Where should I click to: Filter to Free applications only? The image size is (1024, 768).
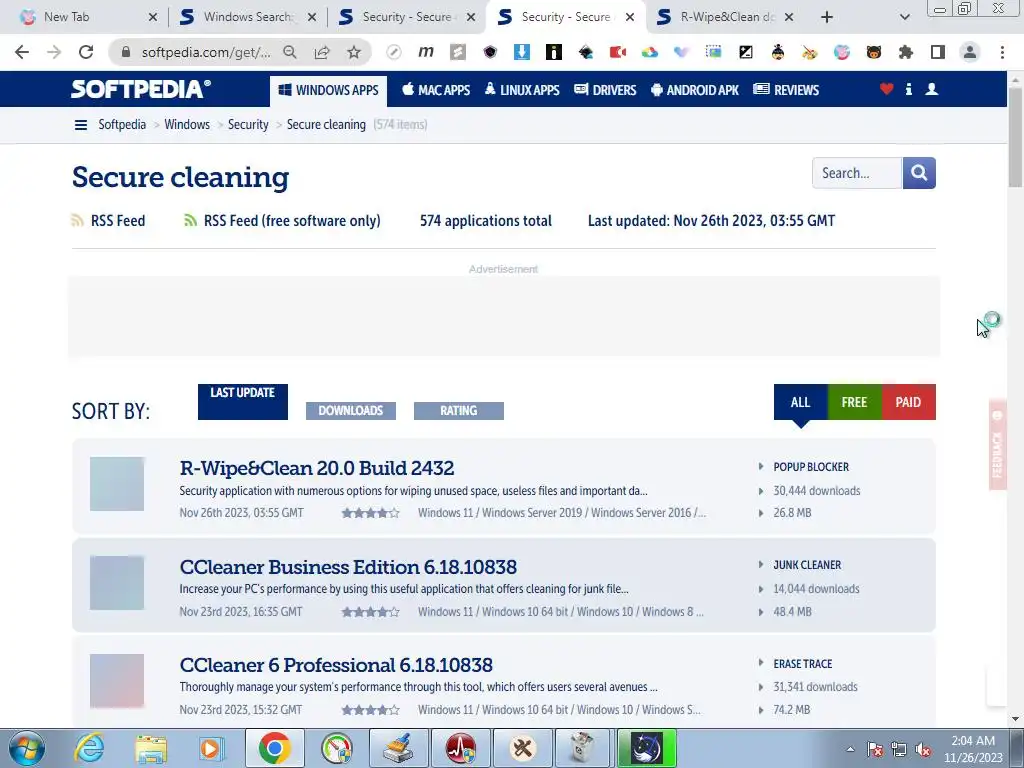(x=855, y=402)
